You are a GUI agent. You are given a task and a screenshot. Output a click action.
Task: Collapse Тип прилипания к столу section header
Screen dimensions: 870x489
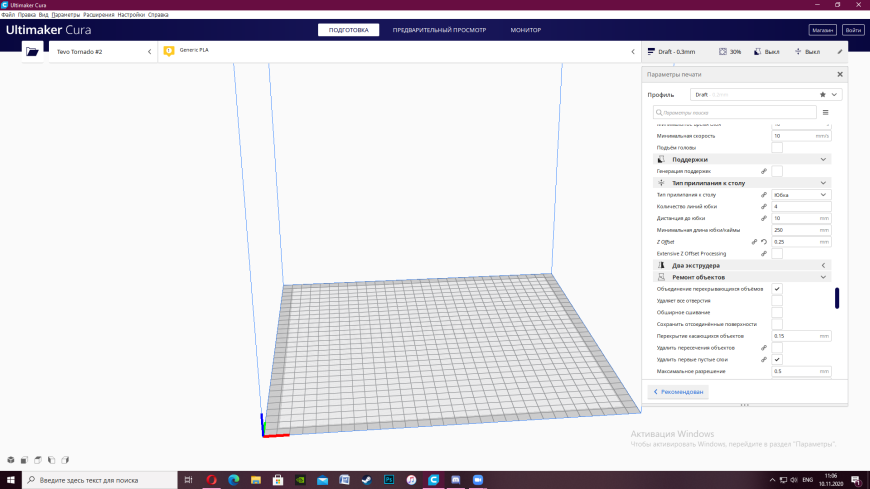tap(742, 183)
